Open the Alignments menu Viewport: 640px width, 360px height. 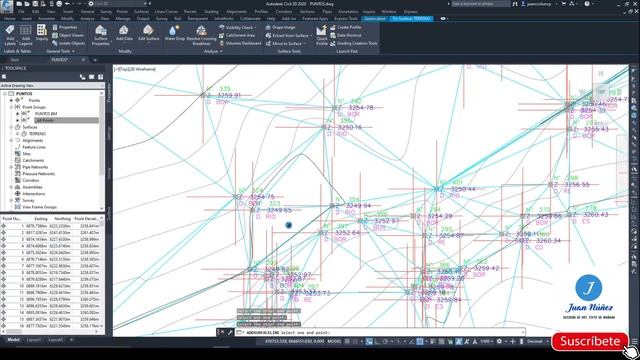click(x=236, y=12)
